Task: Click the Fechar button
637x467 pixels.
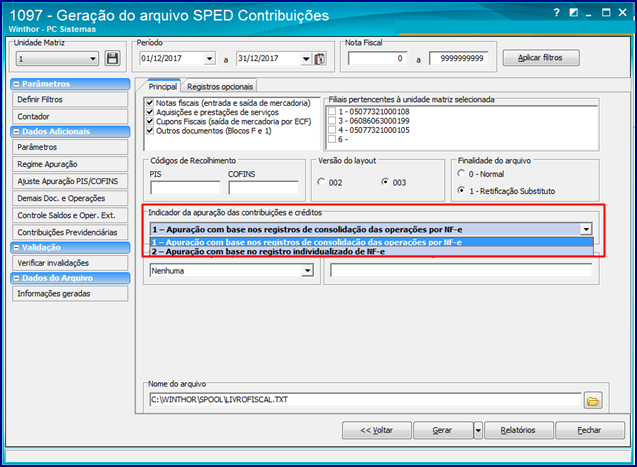Action: tap(589, 430)
